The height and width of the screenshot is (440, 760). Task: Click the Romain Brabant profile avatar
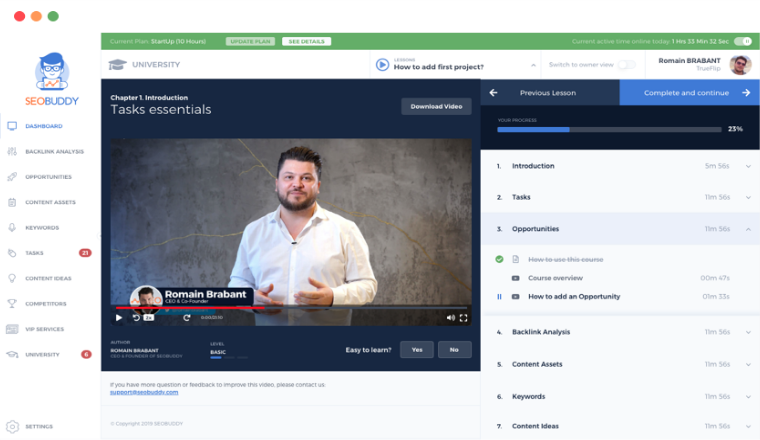[740, 64]
